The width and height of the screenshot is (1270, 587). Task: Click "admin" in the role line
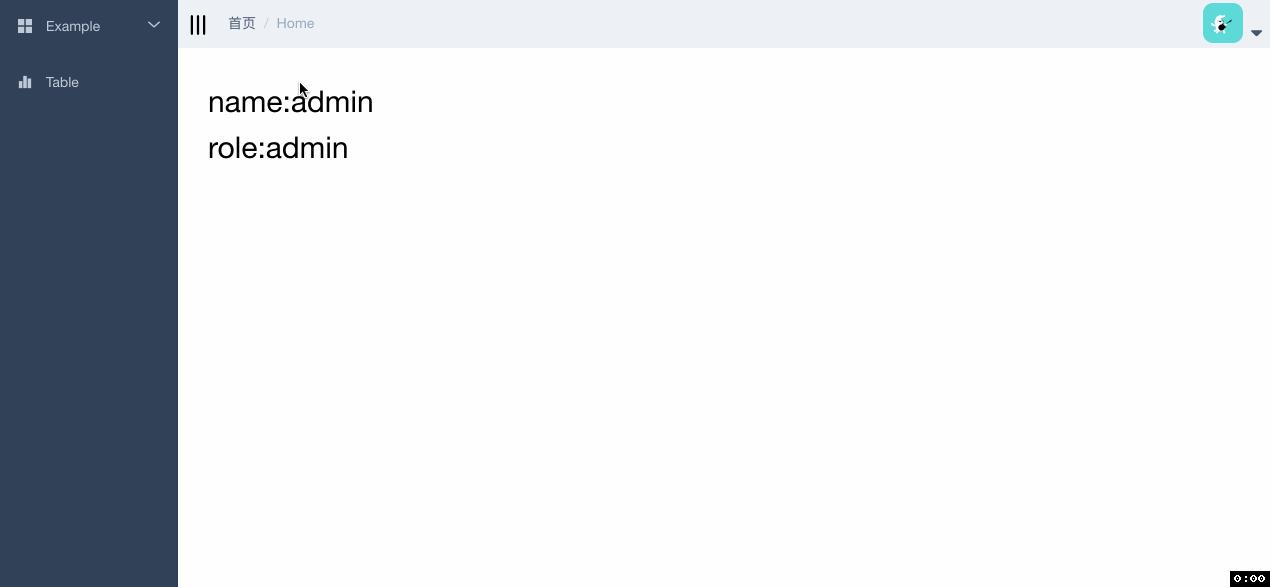point(307,148)
